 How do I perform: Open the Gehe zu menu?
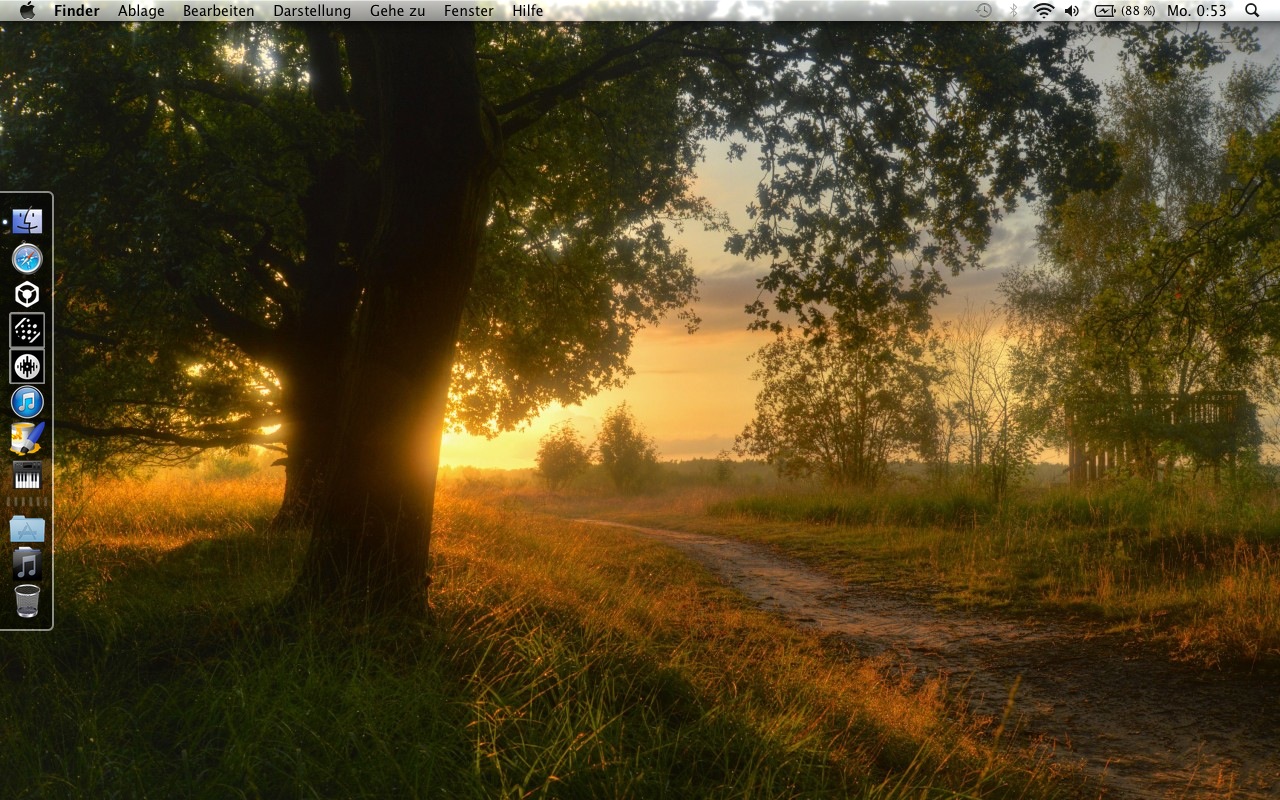click(x=397, y=11)
